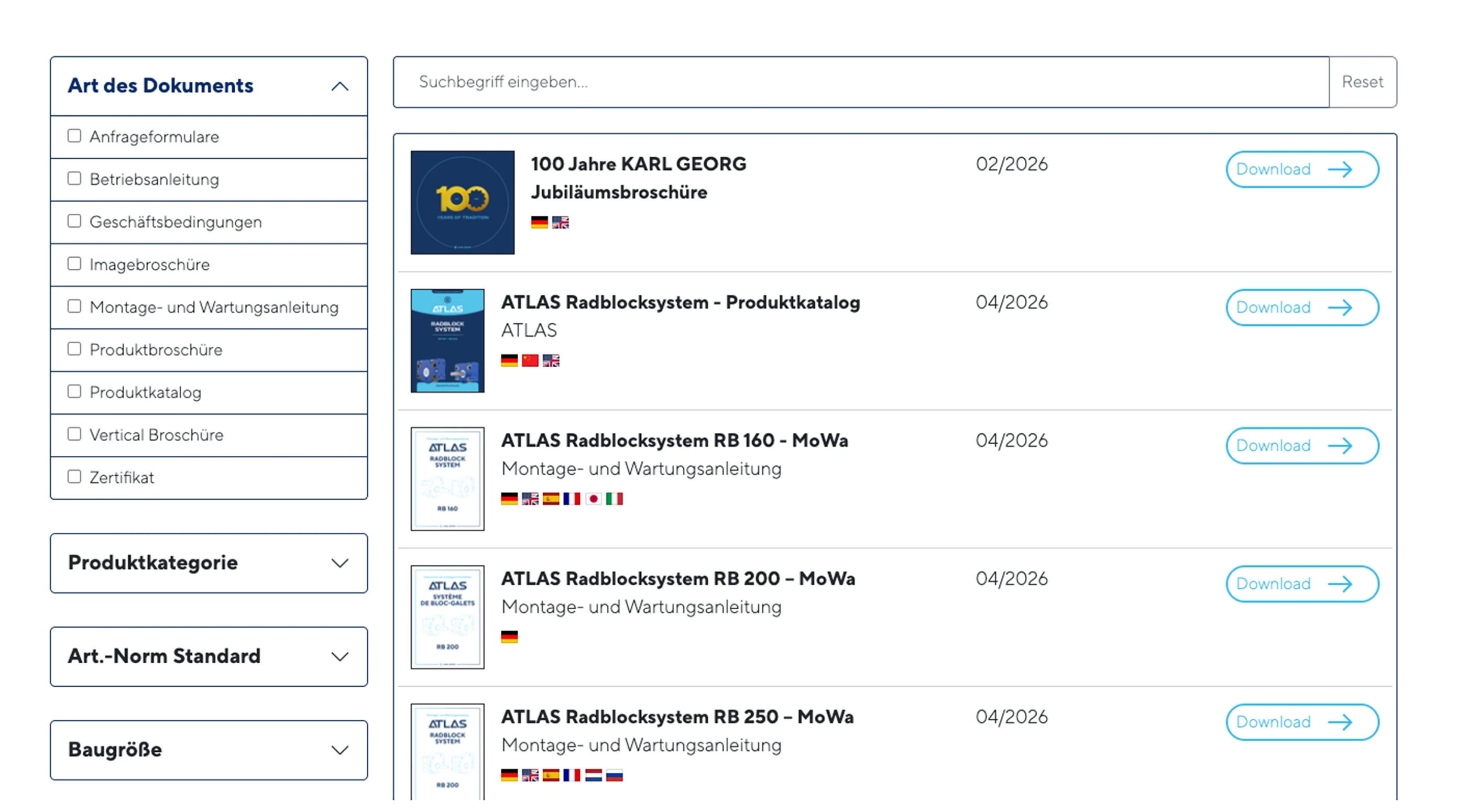Download the RB 160 MoWa document

click(1302, 446)
